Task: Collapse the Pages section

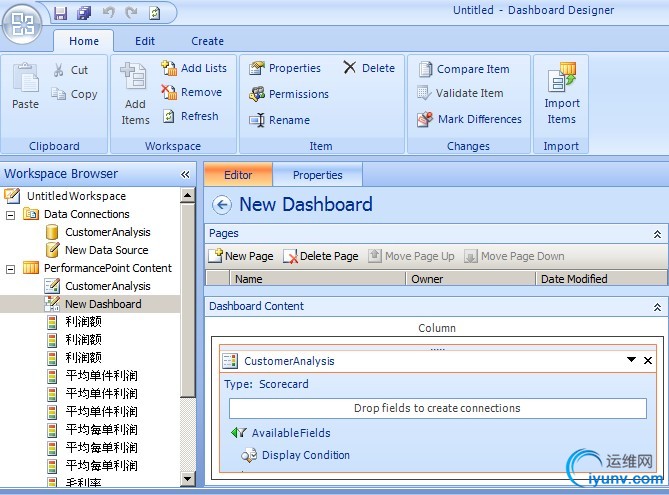Action: pos(657,234)
